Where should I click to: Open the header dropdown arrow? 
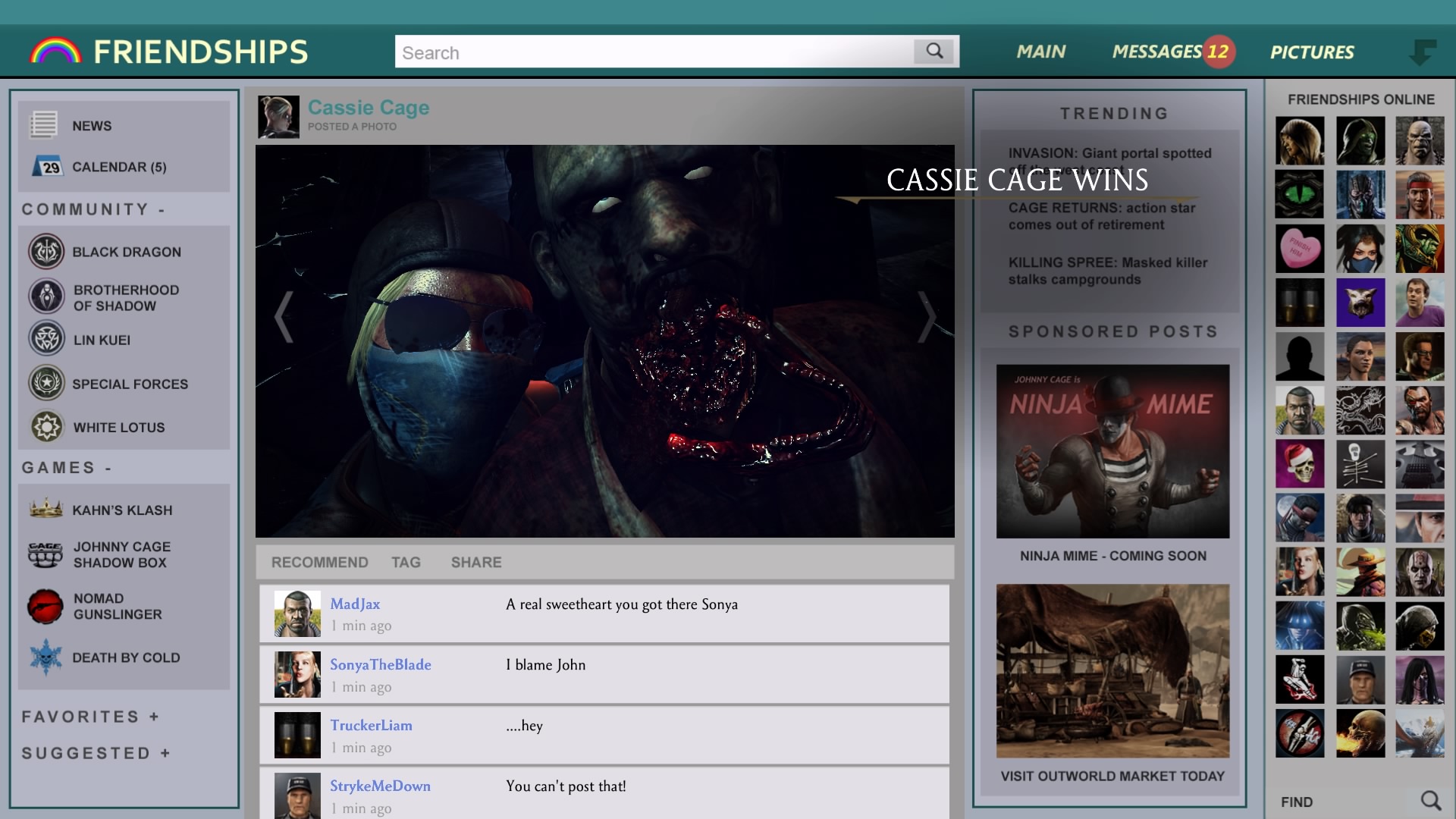point(1421,52)
